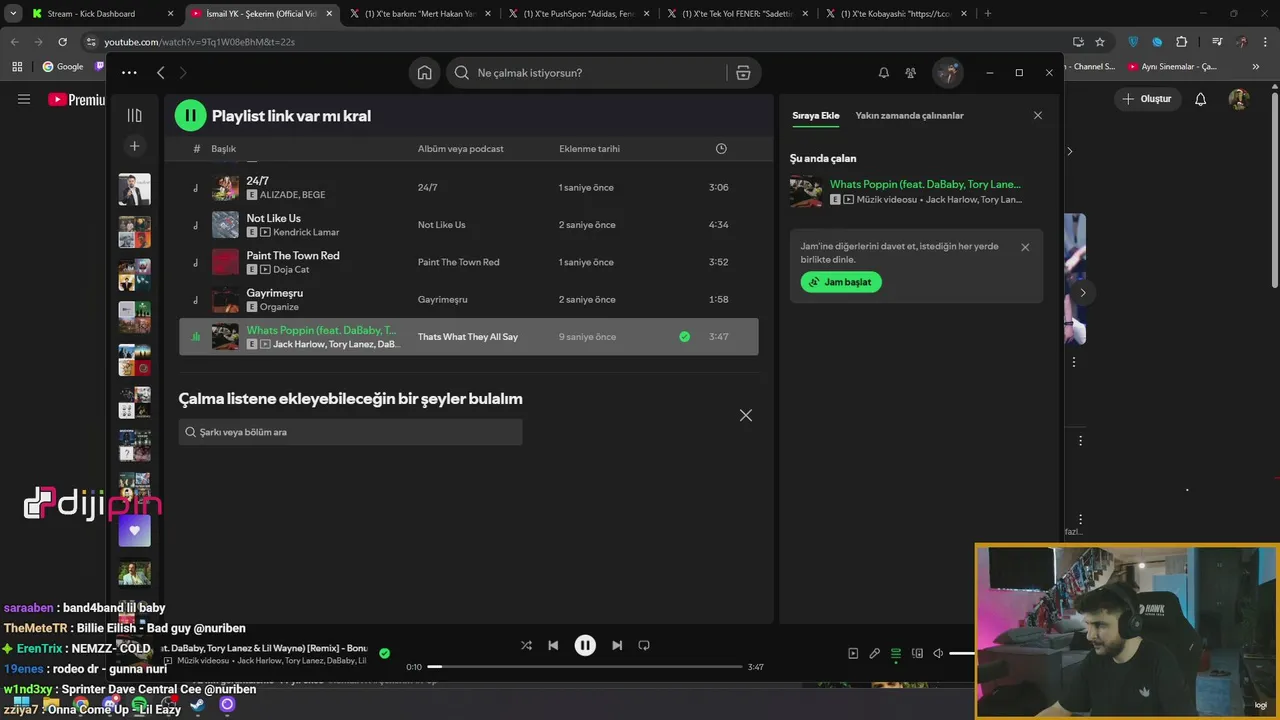Screen dimensions: 1280x720
Task: Focus the Şarkı veya bölüm ara field
Action: (350, 432)
